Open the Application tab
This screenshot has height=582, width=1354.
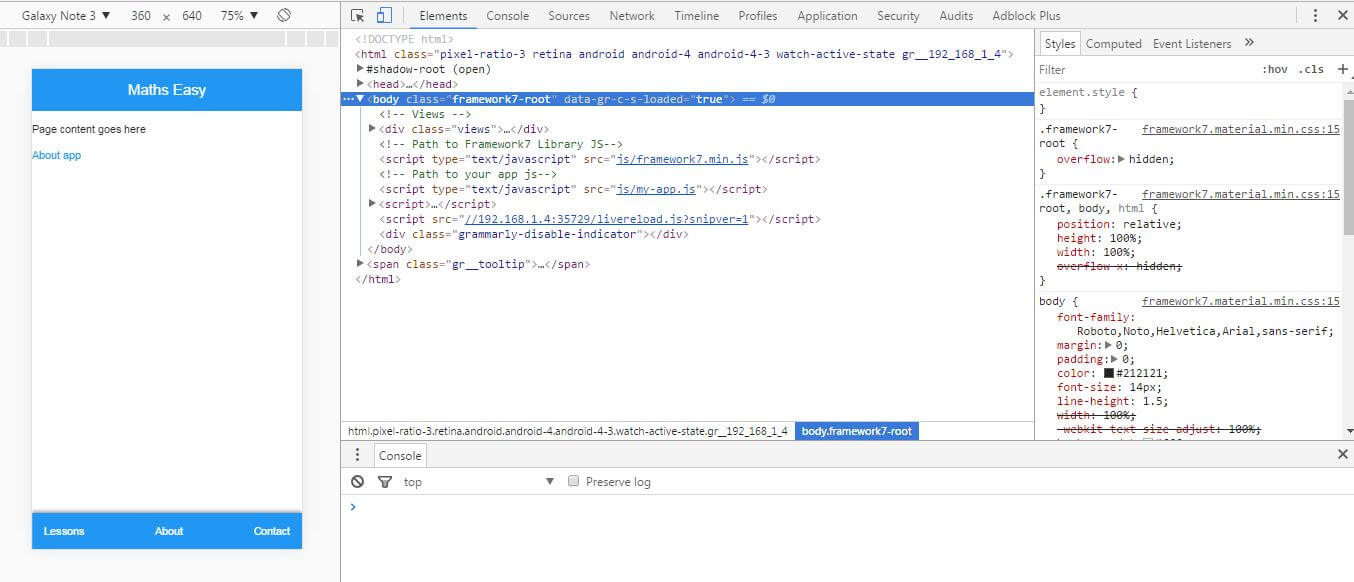(827, 16)
